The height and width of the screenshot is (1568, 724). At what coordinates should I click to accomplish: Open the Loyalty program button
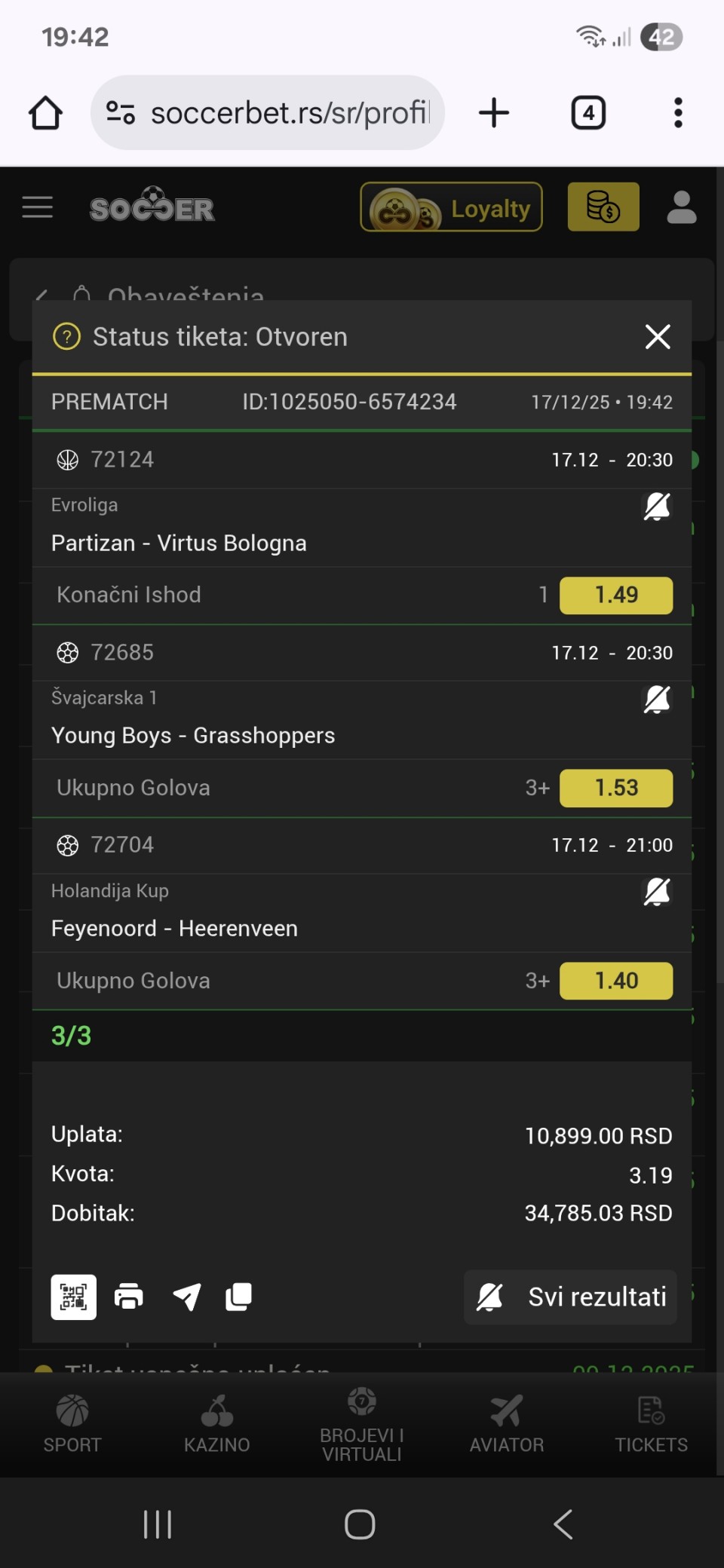[451, 207]
